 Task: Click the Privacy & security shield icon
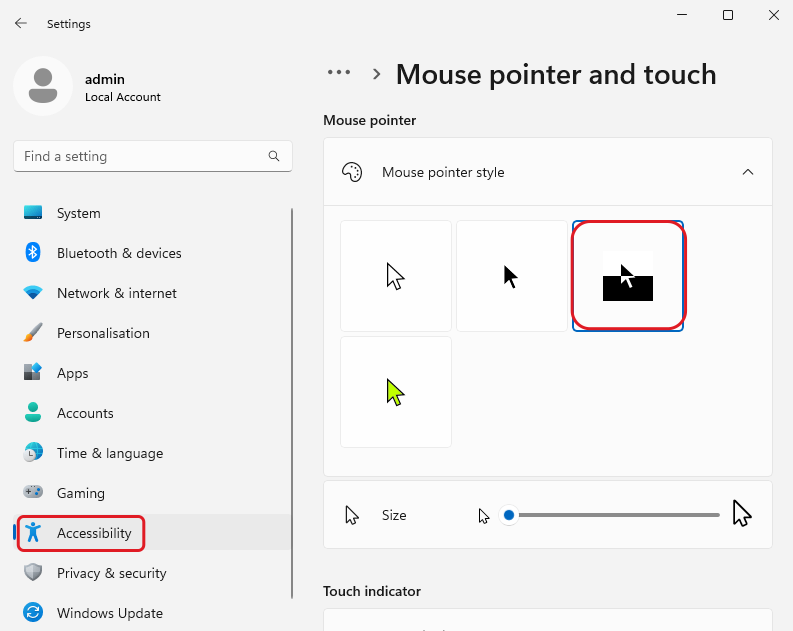(x=33, y=573)
